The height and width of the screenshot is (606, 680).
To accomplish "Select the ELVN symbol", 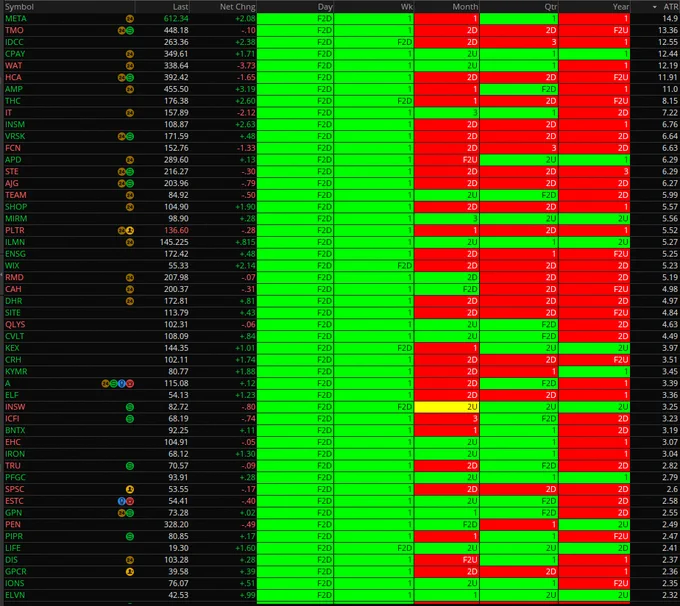I will [15, 595].
